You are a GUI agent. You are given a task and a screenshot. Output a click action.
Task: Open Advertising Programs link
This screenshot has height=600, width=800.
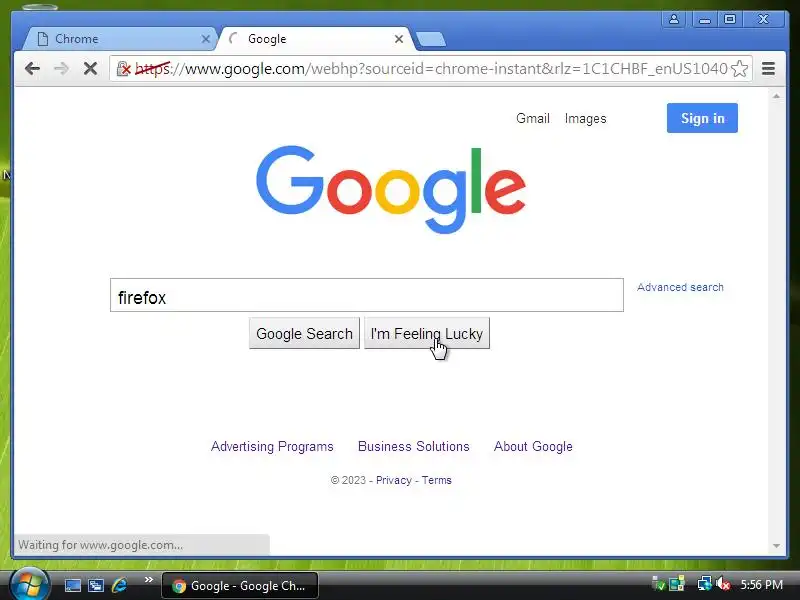[x=272, y=446]
